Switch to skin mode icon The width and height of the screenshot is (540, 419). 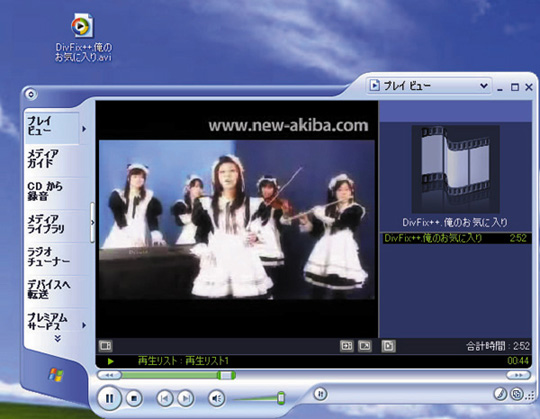click(x=517, y=394)
